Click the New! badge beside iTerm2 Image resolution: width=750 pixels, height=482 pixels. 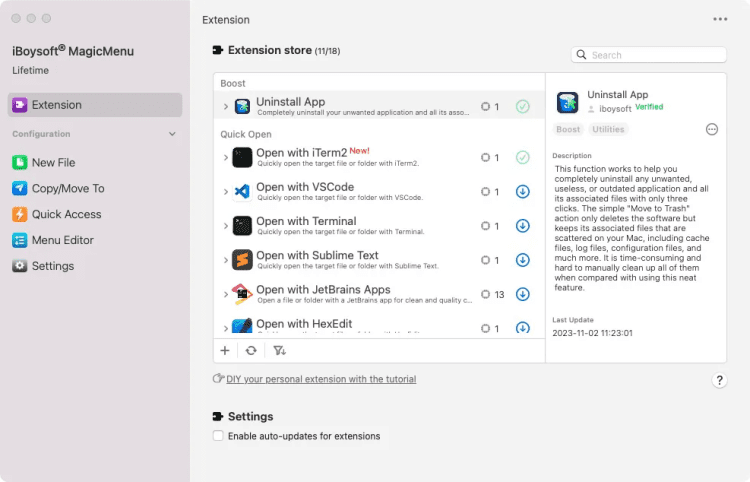[x=359, y=151]
